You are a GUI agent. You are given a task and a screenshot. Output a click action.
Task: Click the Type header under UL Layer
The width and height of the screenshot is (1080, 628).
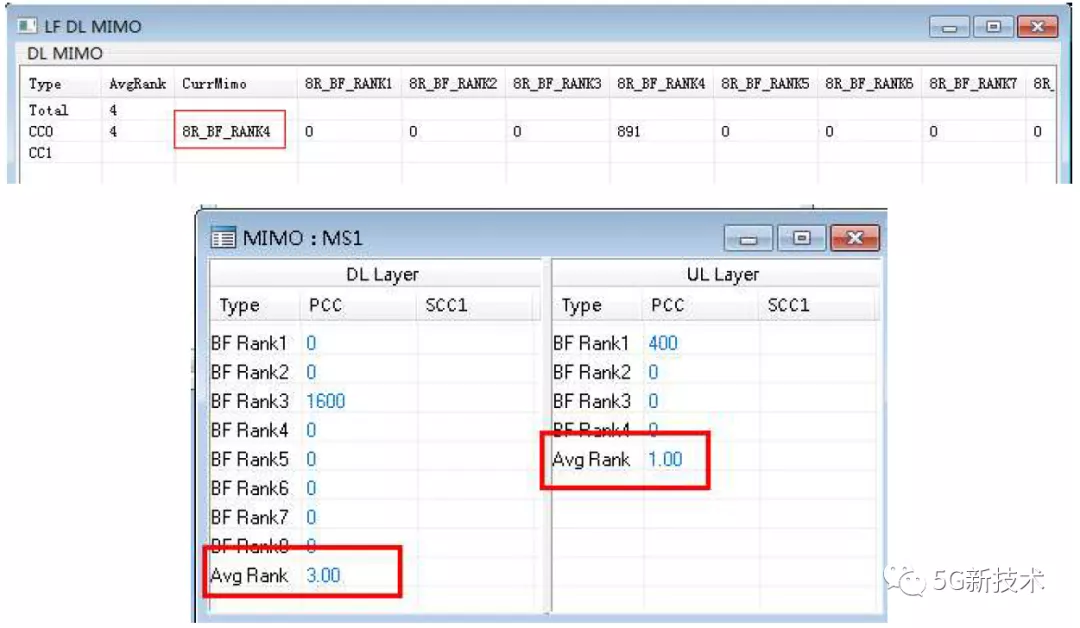point(581,305)
